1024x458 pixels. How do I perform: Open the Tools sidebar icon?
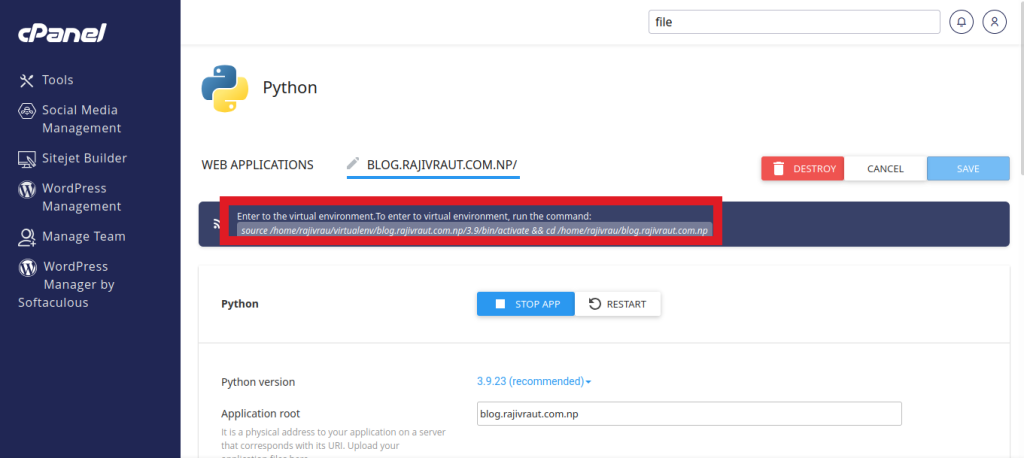(x=26, y=80)
